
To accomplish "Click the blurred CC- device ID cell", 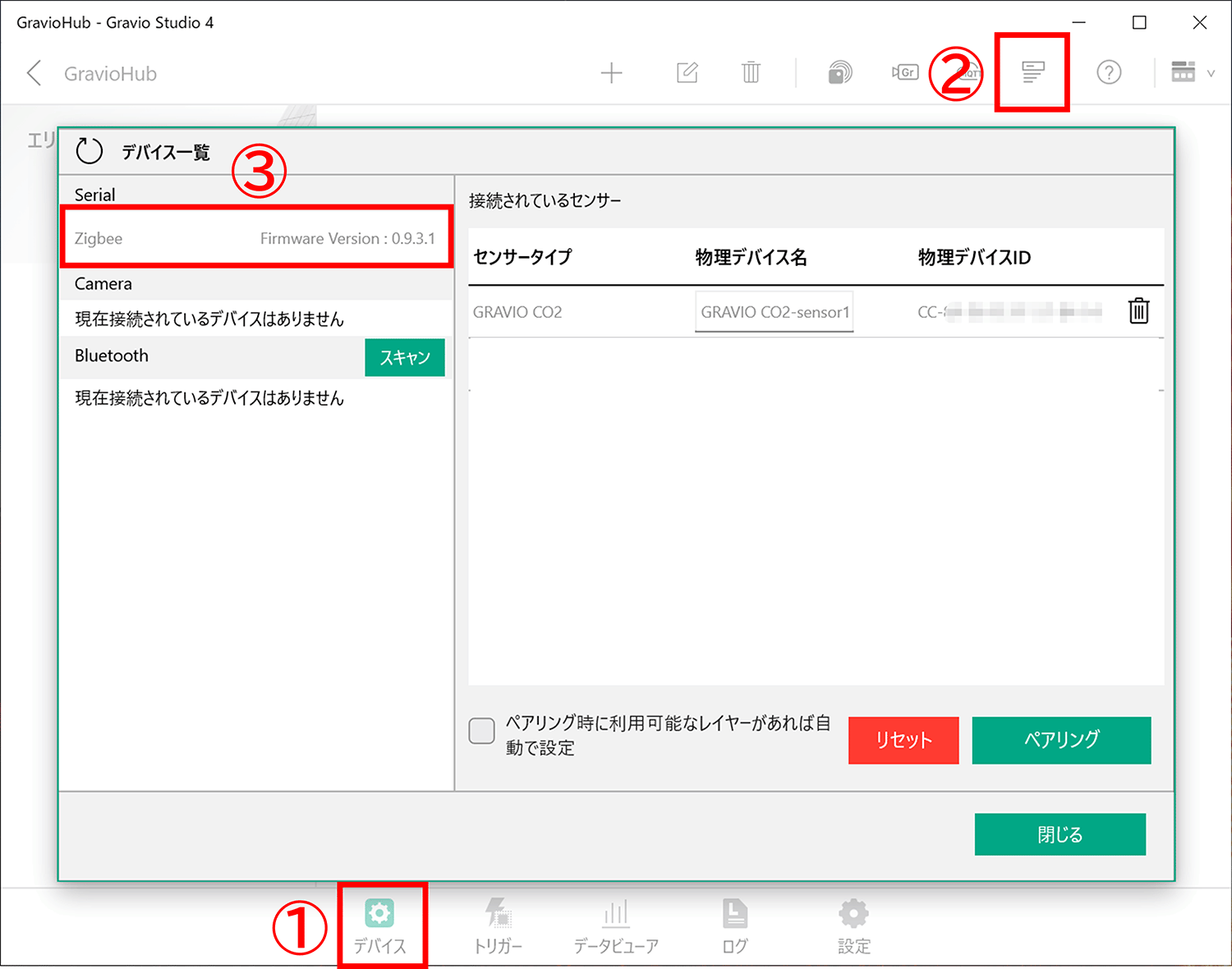I will coord(1009,312).
